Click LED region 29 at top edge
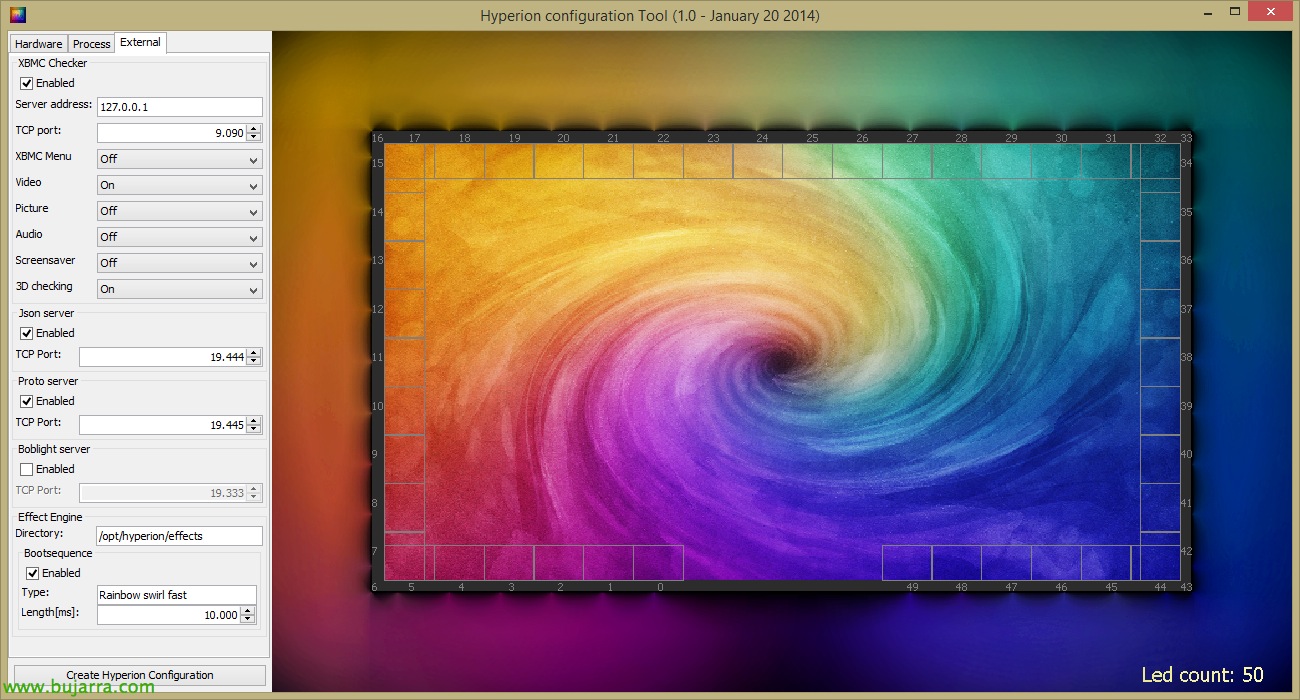The image size is (1300, 700). [x=1006, y=161]
